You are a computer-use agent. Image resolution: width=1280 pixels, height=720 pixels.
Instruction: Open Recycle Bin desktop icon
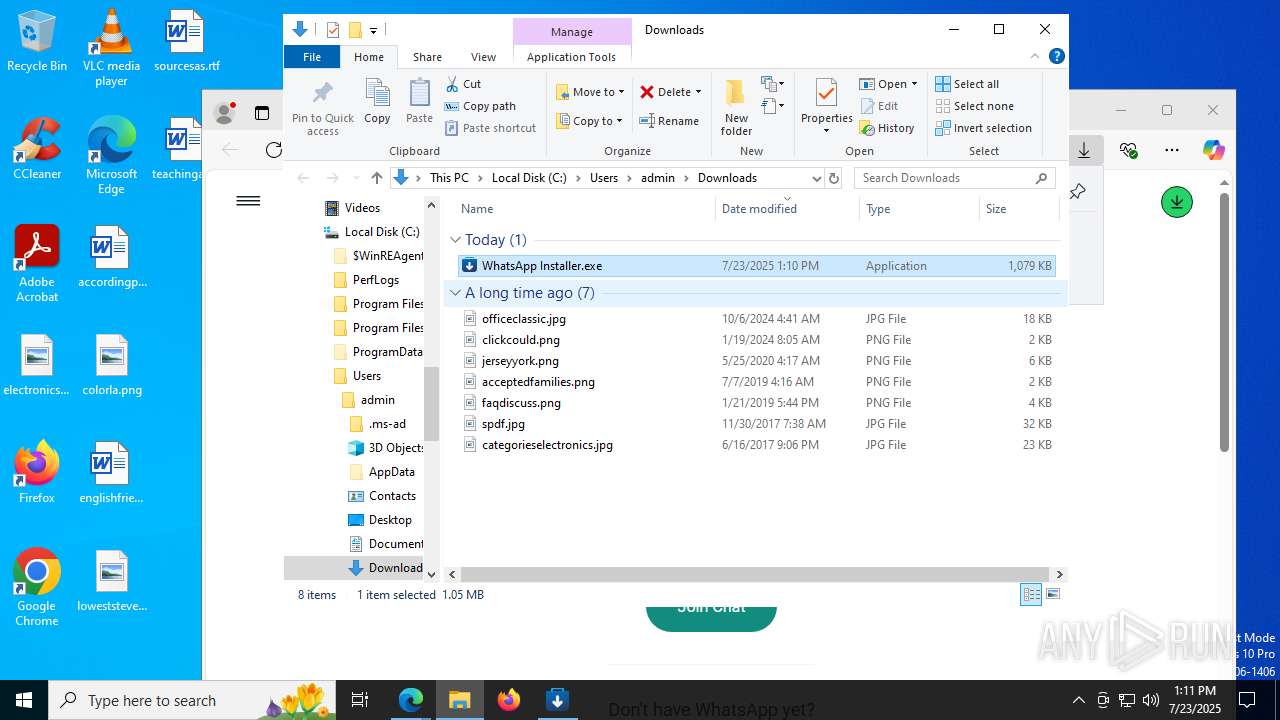tap(37, 41)
